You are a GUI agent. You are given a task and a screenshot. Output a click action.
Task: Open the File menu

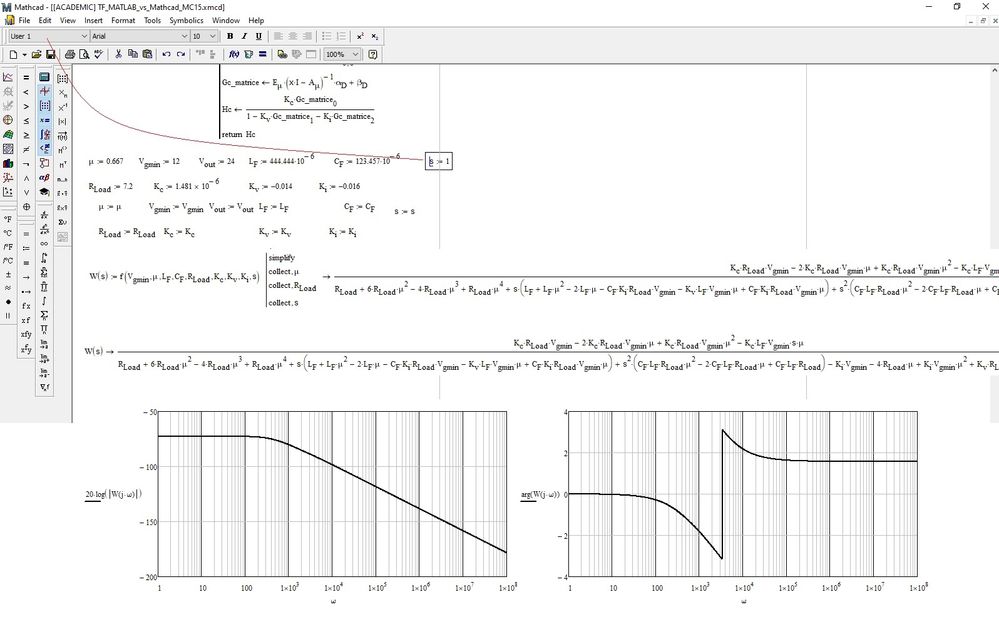[24, 20]
